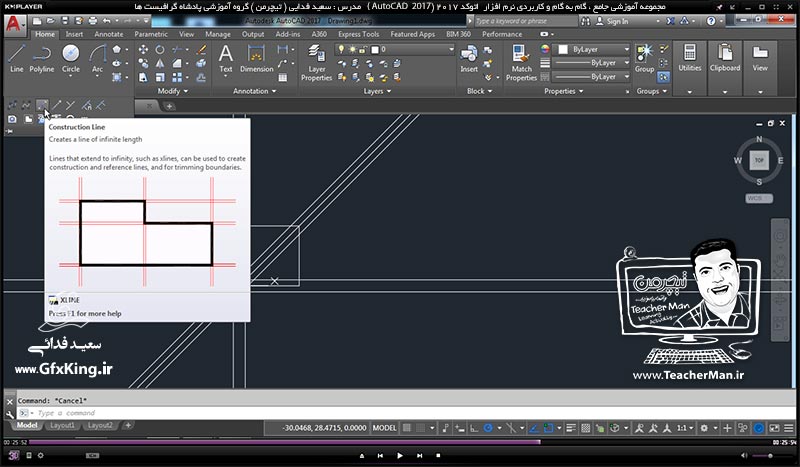Toggle group selection button in Groups panel
Image resolution: width=800 pixels, height=467 pixels.
coord(663,77)
